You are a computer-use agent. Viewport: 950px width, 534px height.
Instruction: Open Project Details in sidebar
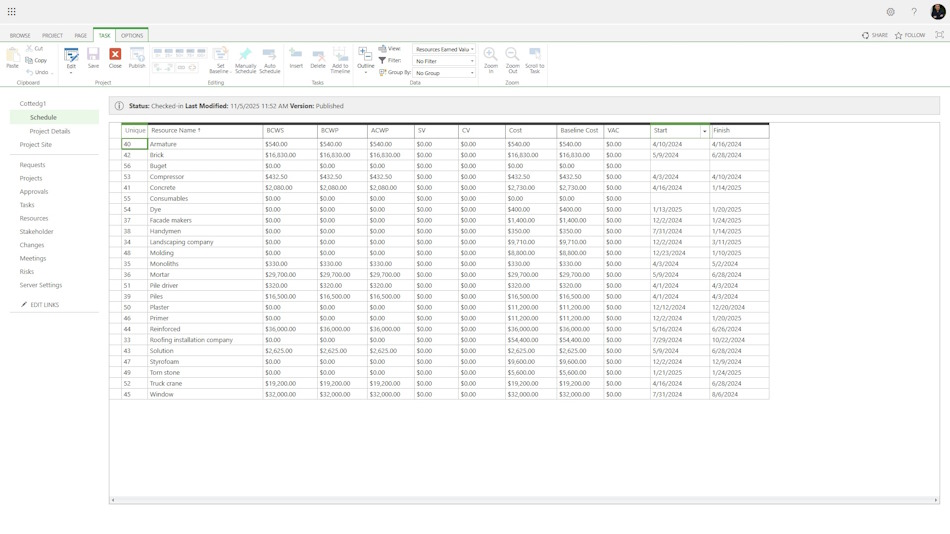50,131
